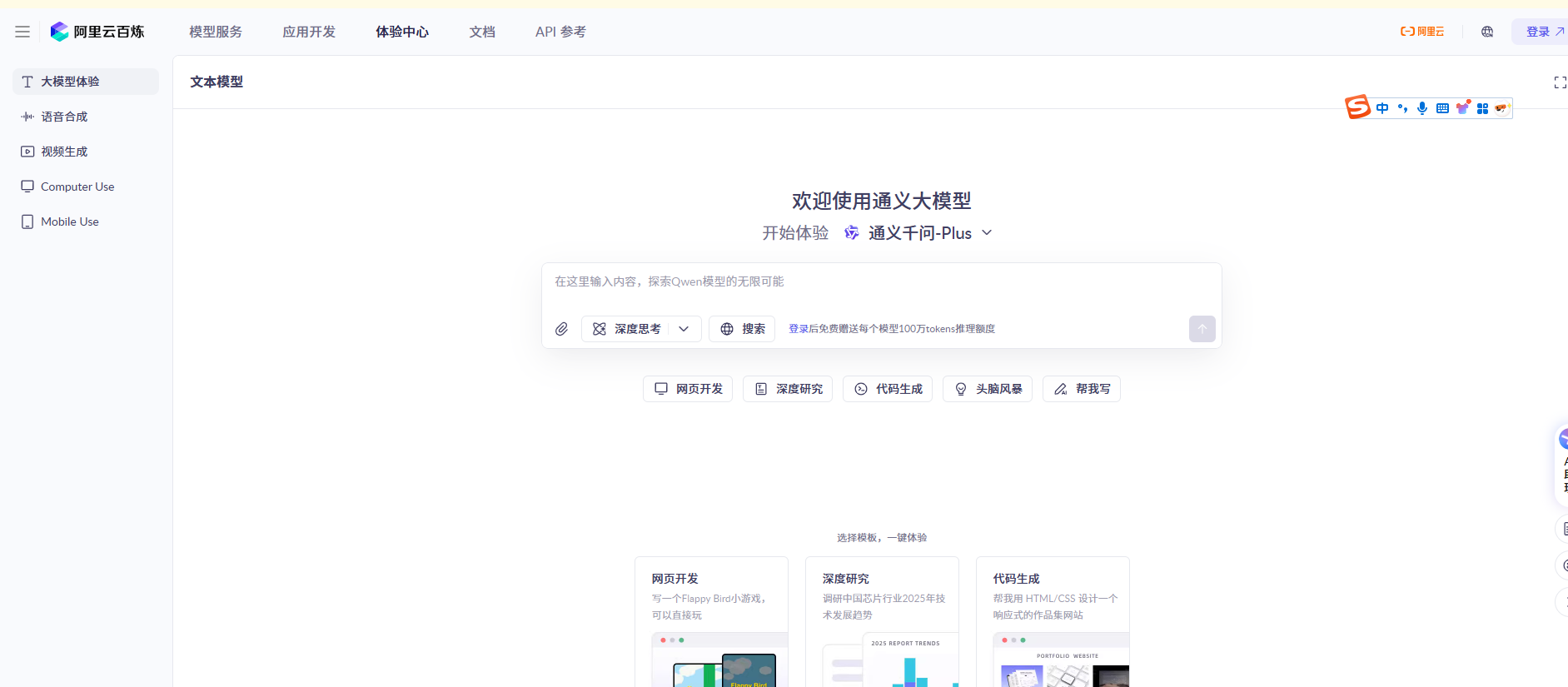
Task: Click the Portfolio Website preview thumbnail
Action: [x=1062, y=660]
